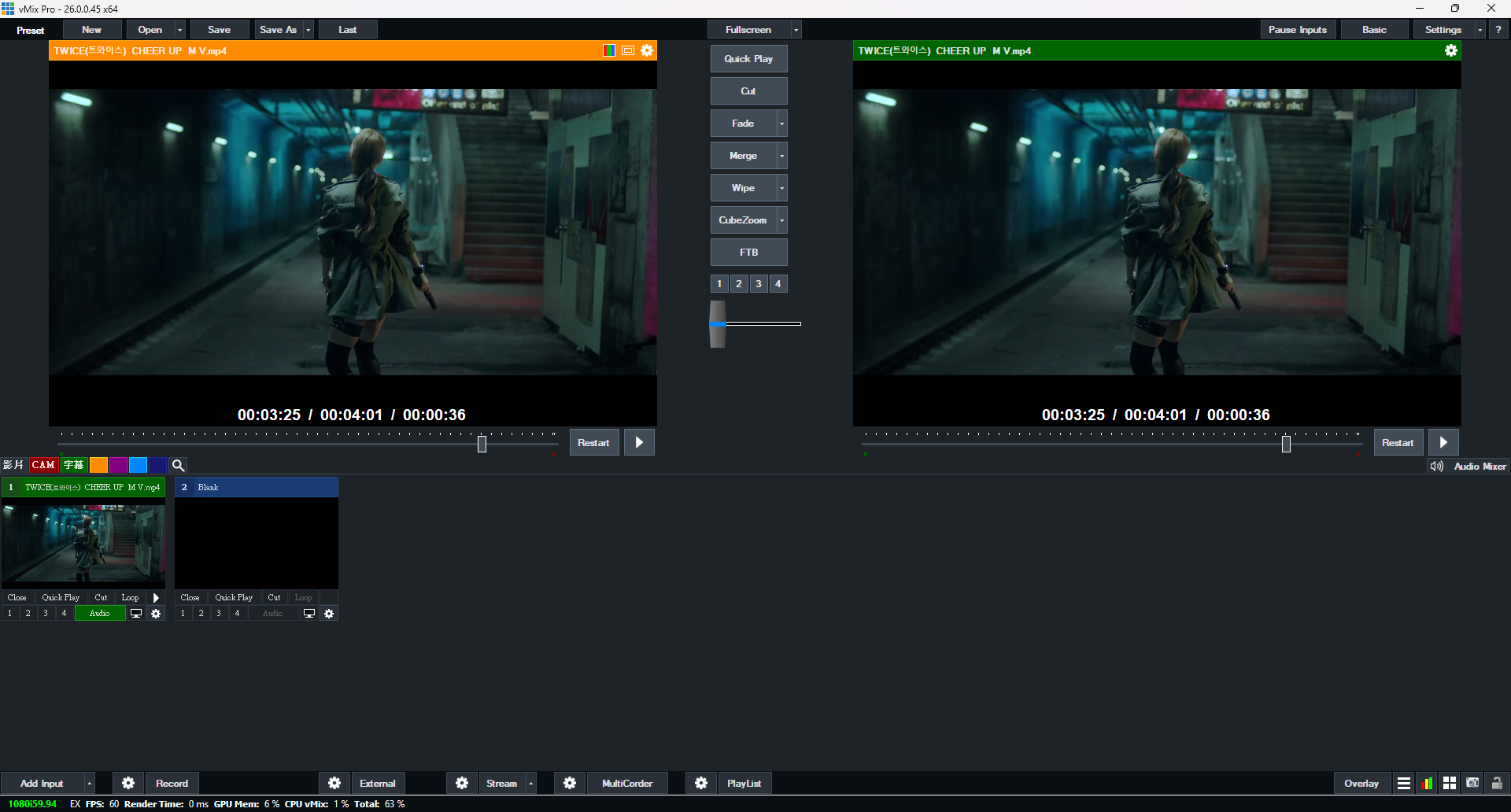The image size is (1511, 812).
Task: Click the output video position slider
Action: coord(1286,444)
